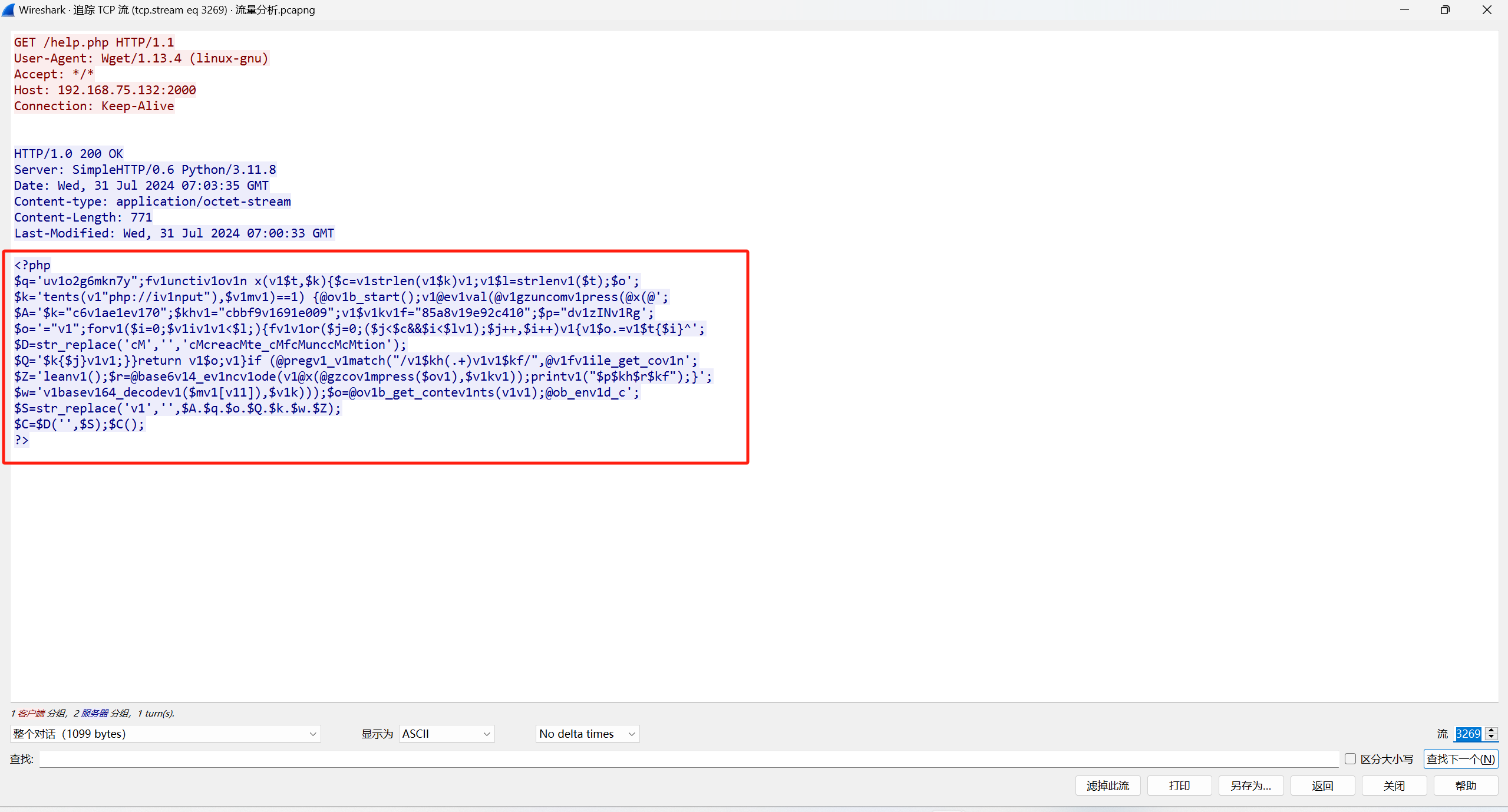Screen dimensions: 1508x812
Task: Click the restore-down window icon
Action: [x=1445, y=10]
